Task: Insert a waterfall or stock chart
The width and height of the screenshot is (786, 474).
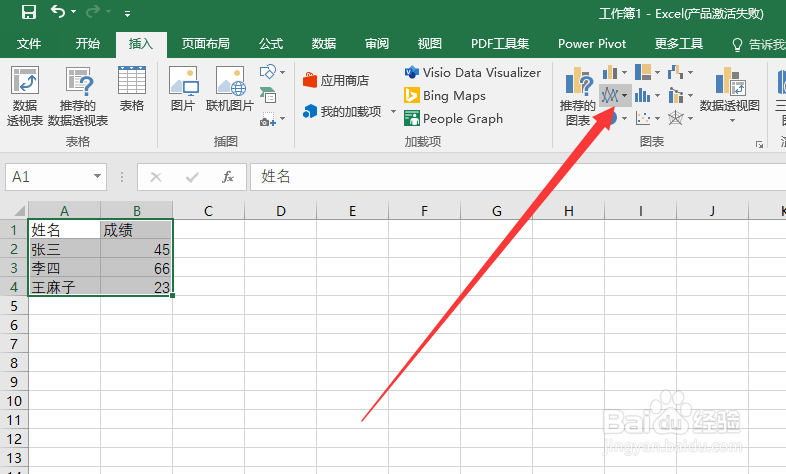Action: click(676, 72)
